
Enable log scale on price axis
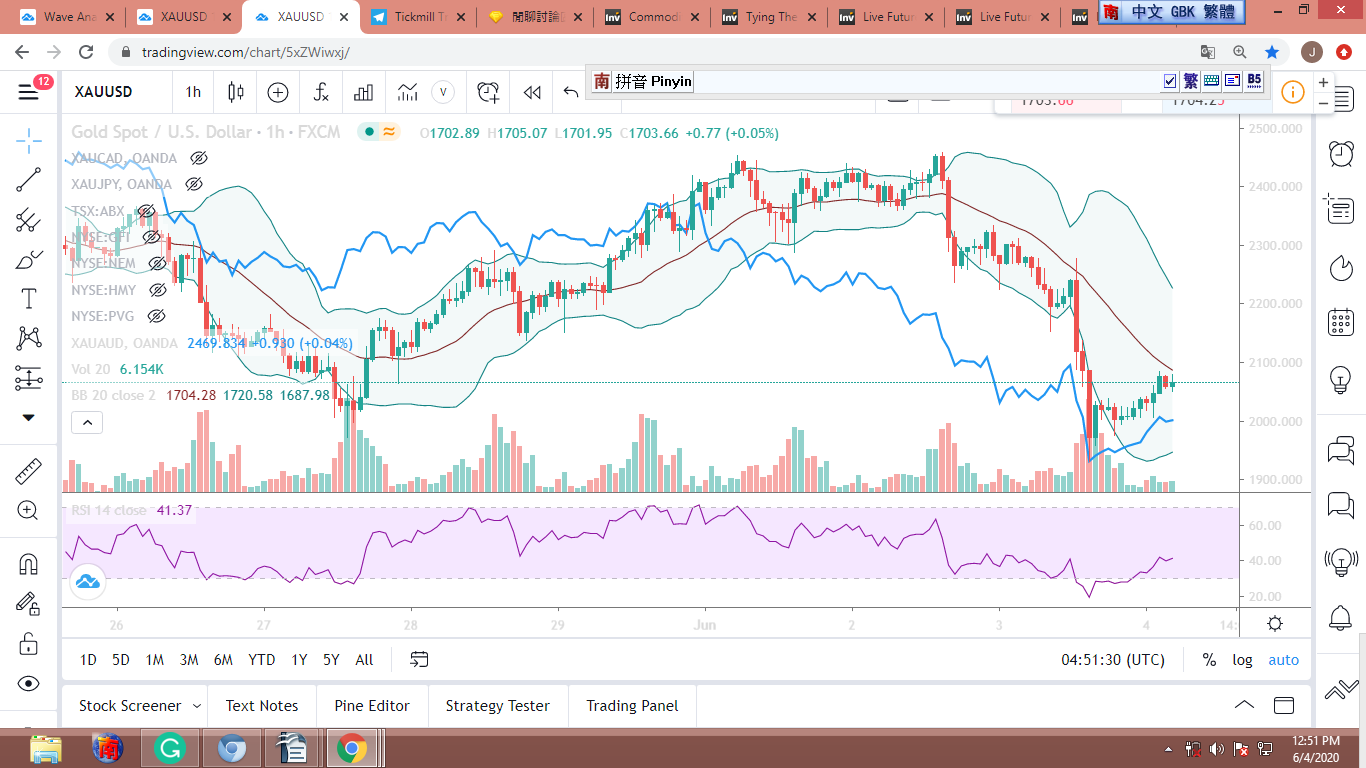point(1242,660)
